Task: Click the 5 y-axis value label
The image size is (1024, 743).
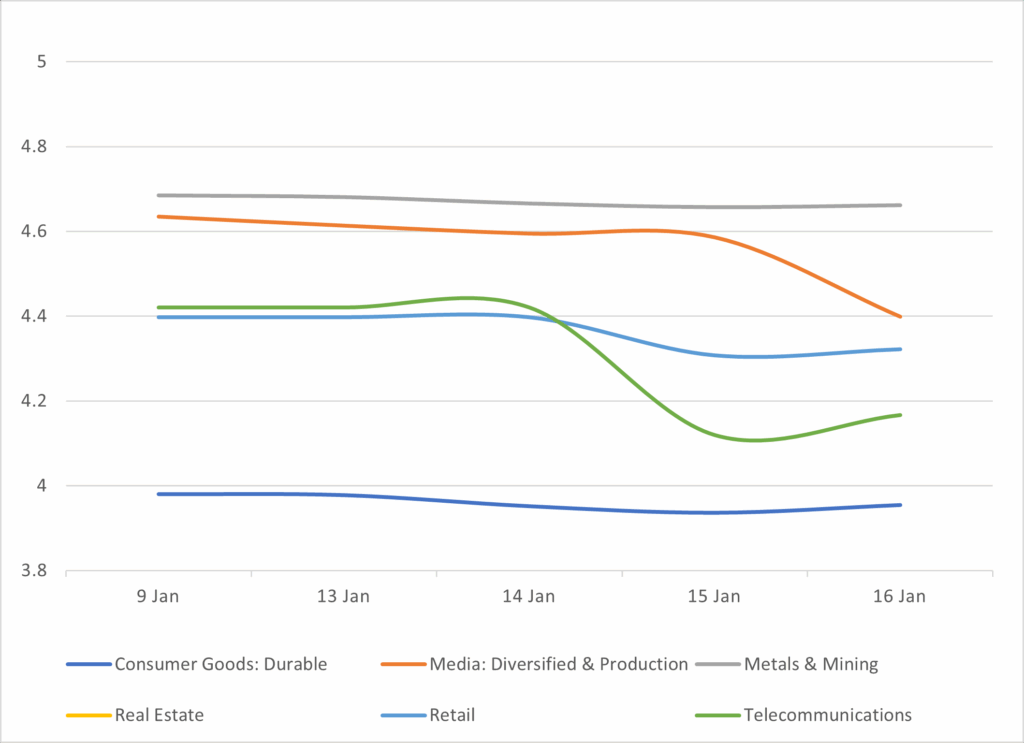Action: point(42,62)
